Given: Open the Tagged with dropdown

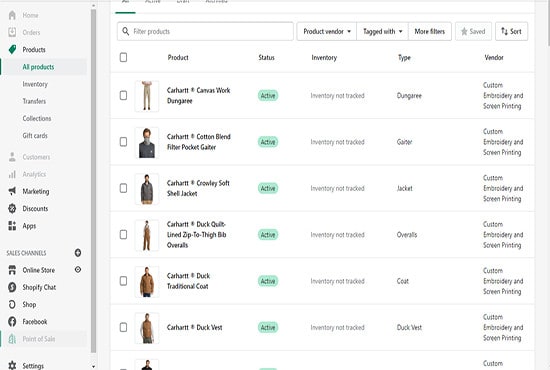Looking at the screenshot, I should (x=382, y=31).
